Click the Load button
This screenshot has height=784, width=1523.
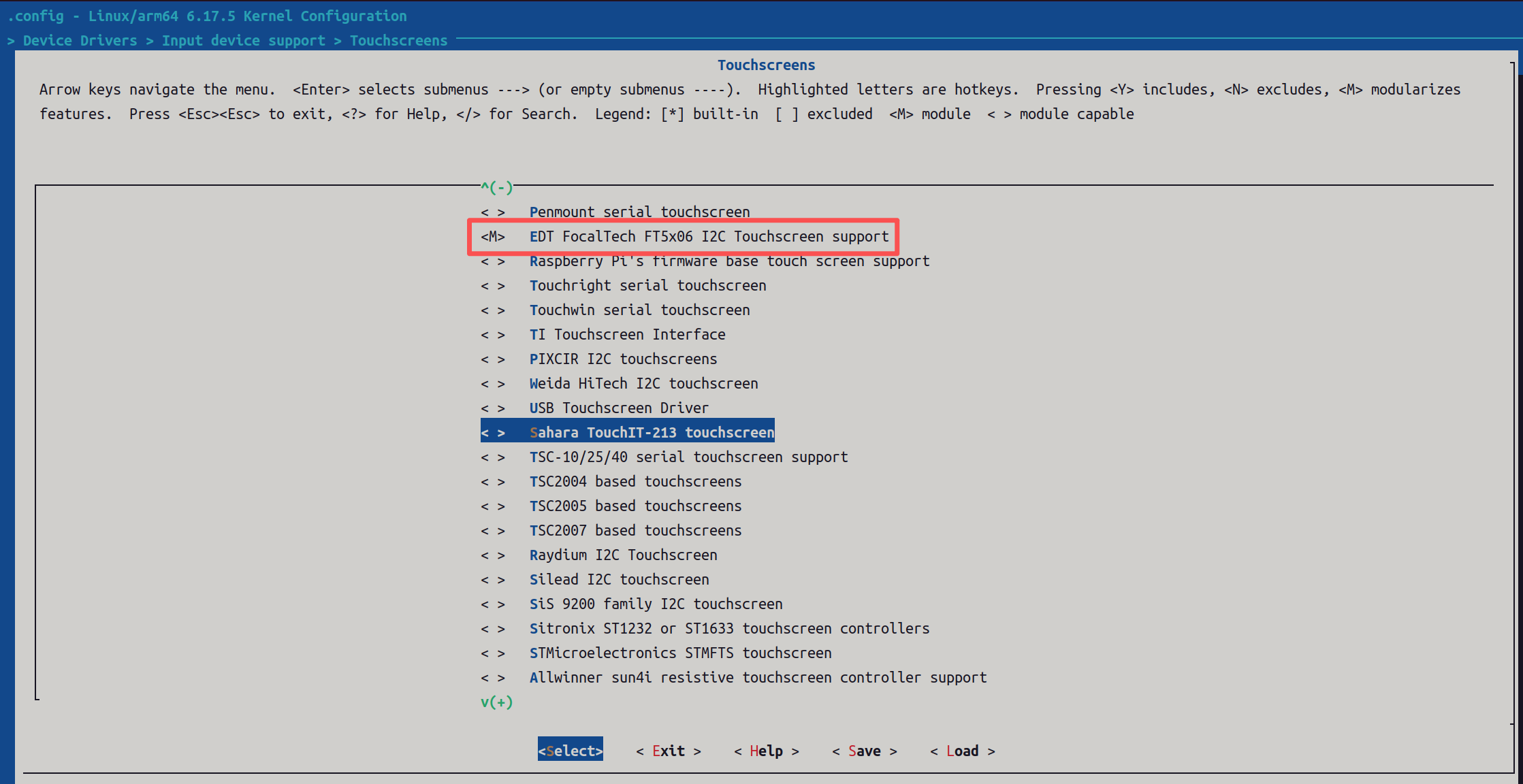pyautogui.click(x=962, y=751)
